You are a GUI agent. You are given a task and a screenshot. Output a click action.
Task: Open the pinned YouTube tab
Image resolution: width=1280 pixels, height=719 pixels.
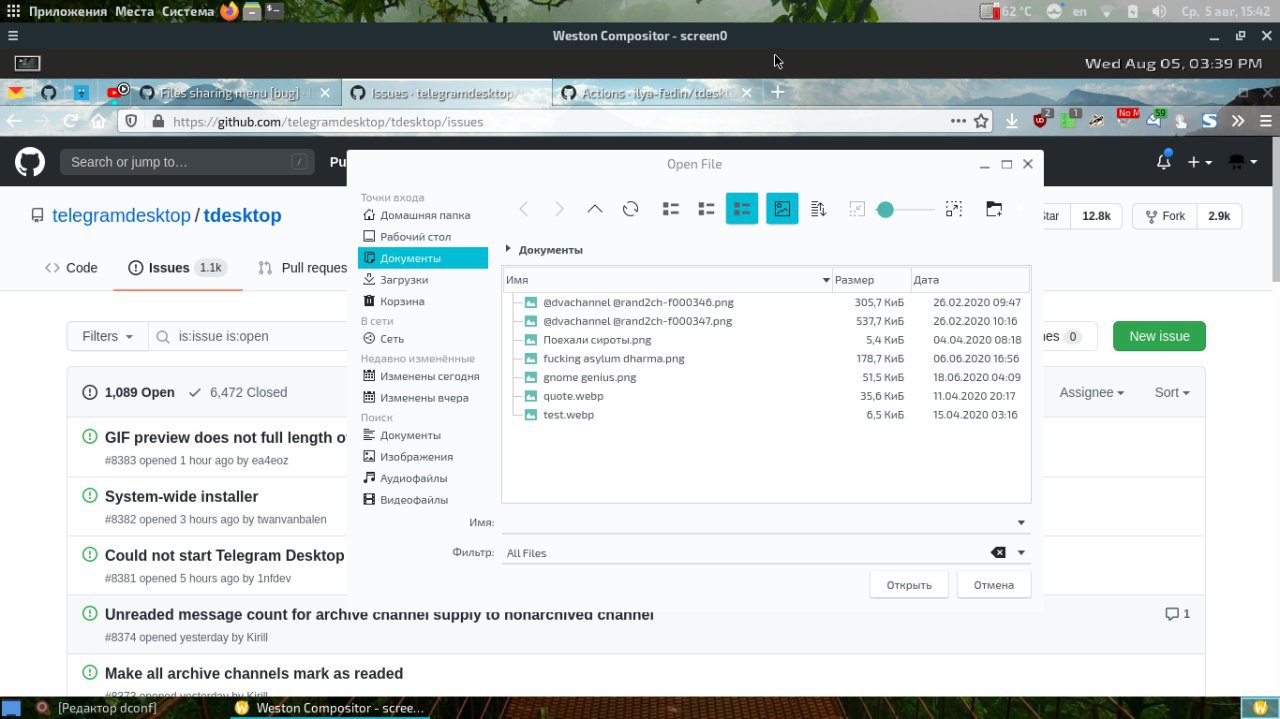[x=117, y=92]
